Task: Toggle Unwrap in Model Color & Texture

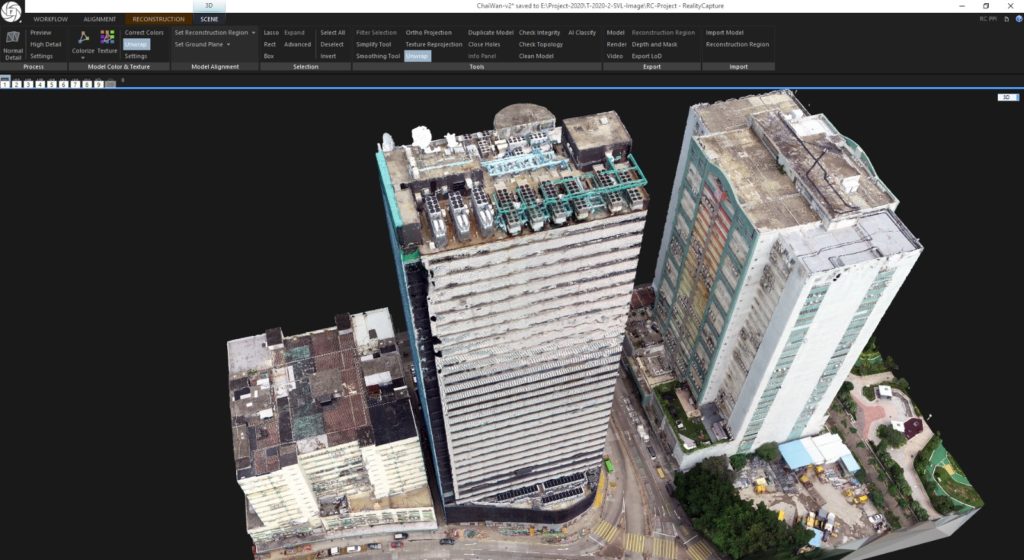Action: point(137,44)
